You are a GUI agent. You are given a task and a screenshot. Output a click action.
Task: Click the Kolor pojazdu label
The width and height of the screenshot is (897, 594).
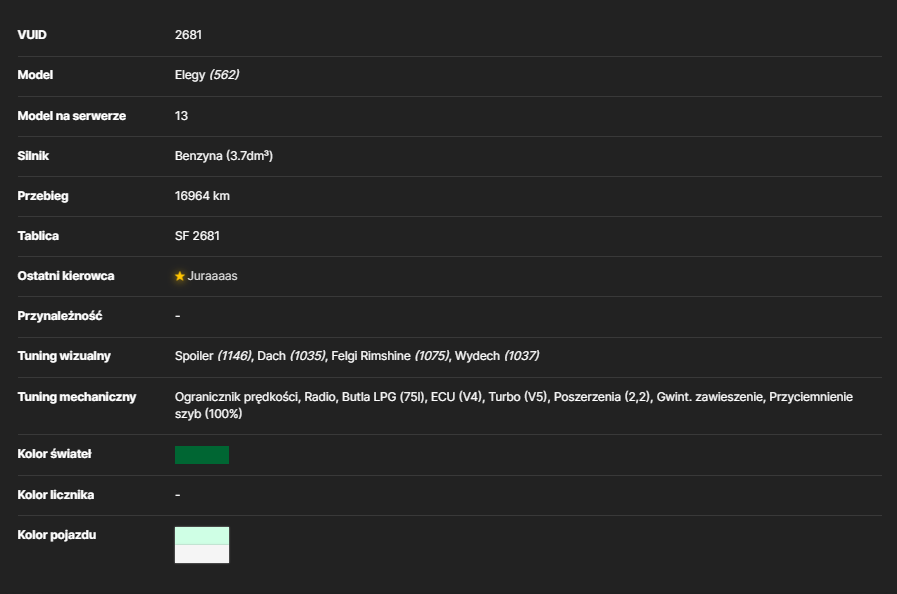coord(57,535)
